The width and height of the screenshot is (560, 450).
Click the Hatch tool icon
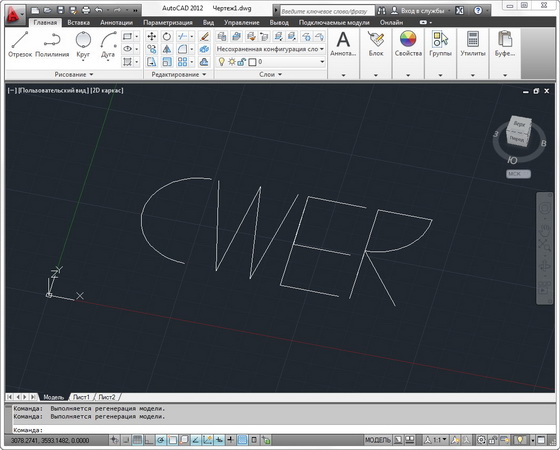(x=127, y=62)
